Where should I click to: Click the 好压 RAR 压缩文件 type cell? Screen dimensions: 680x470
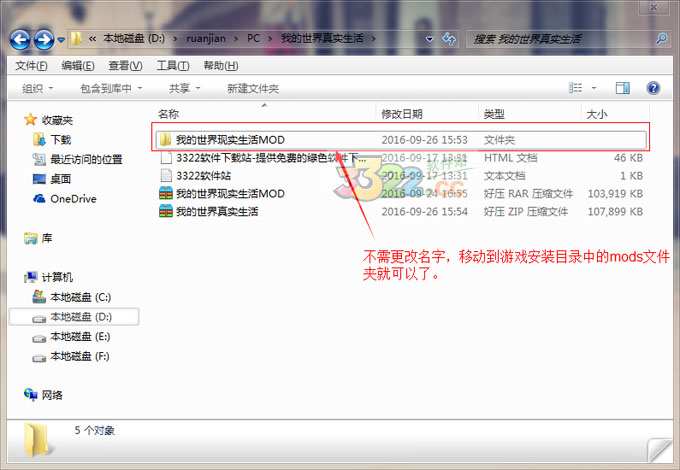(x=528, y=193)
